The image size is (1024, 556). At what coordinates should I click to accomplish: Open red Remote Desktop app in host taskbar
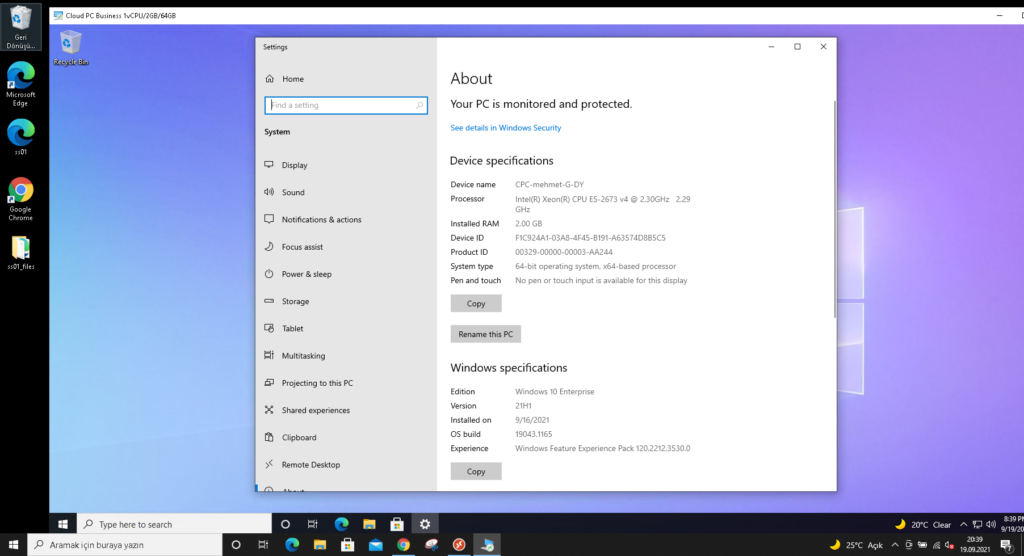pos(459,545)
